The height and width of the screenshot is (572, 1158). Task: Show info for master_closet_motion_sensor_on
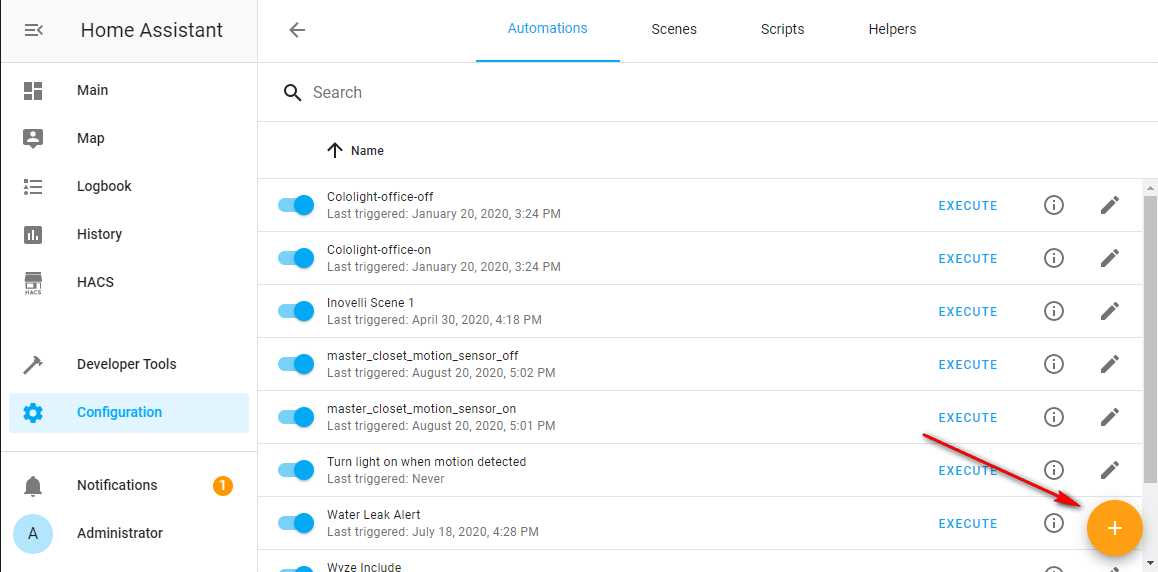tap(1054, 417)
